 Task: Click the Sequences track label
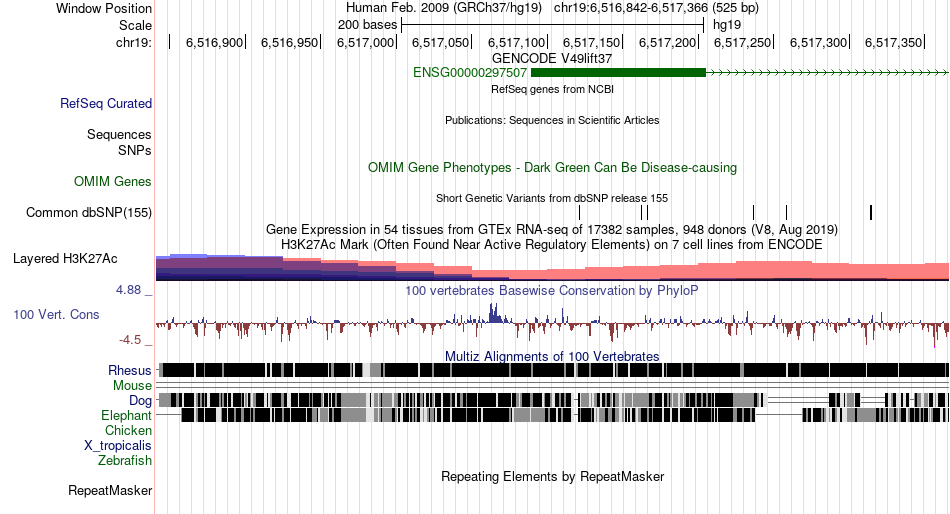tap(119, 135)
